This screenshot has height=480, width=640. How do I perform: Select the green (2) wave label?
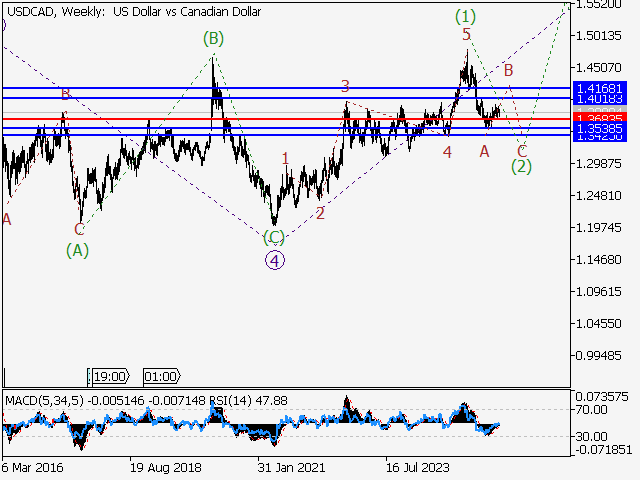click(x=521, y=166)
